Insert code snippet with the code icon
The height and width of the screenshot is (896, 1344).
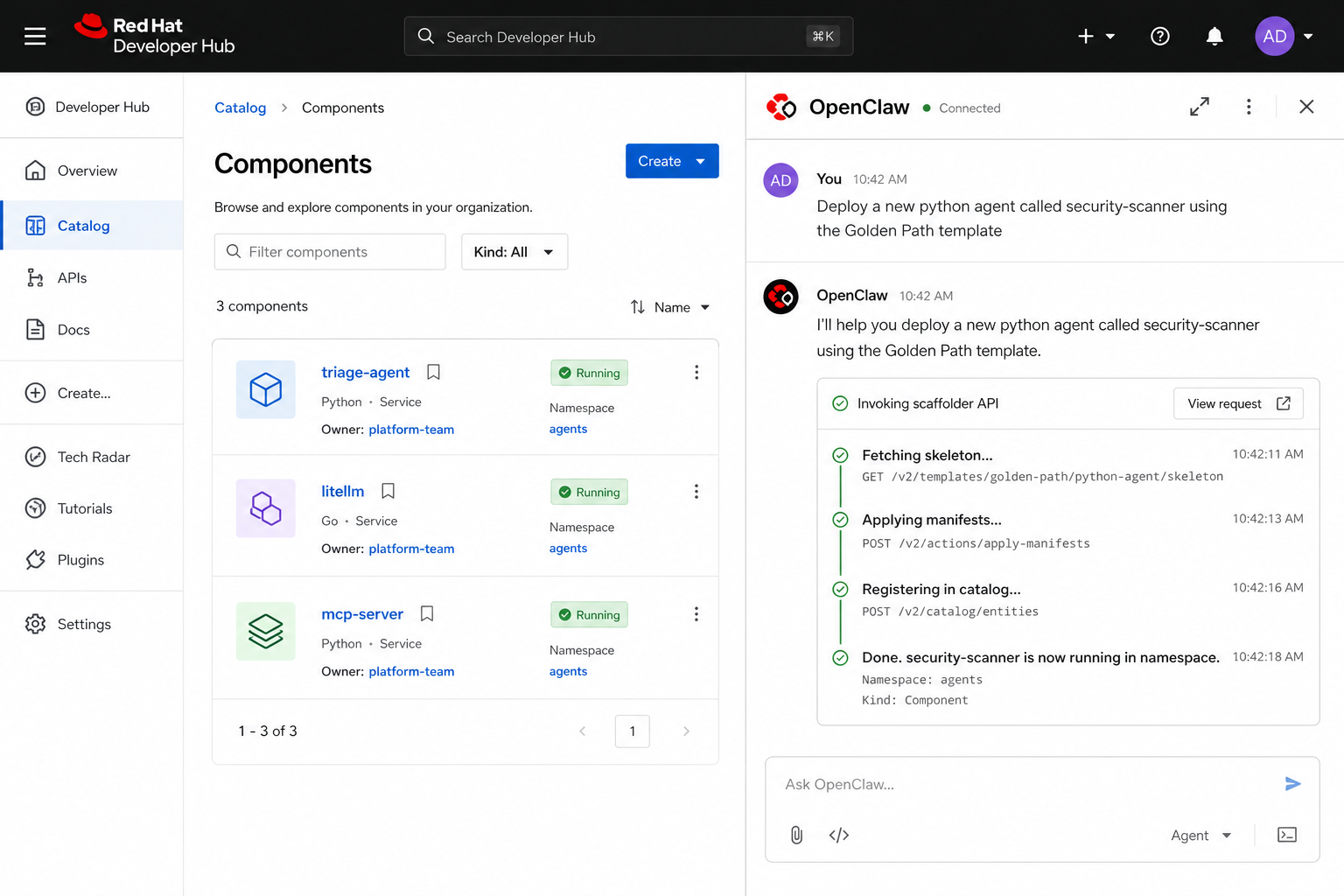(839, 835)
